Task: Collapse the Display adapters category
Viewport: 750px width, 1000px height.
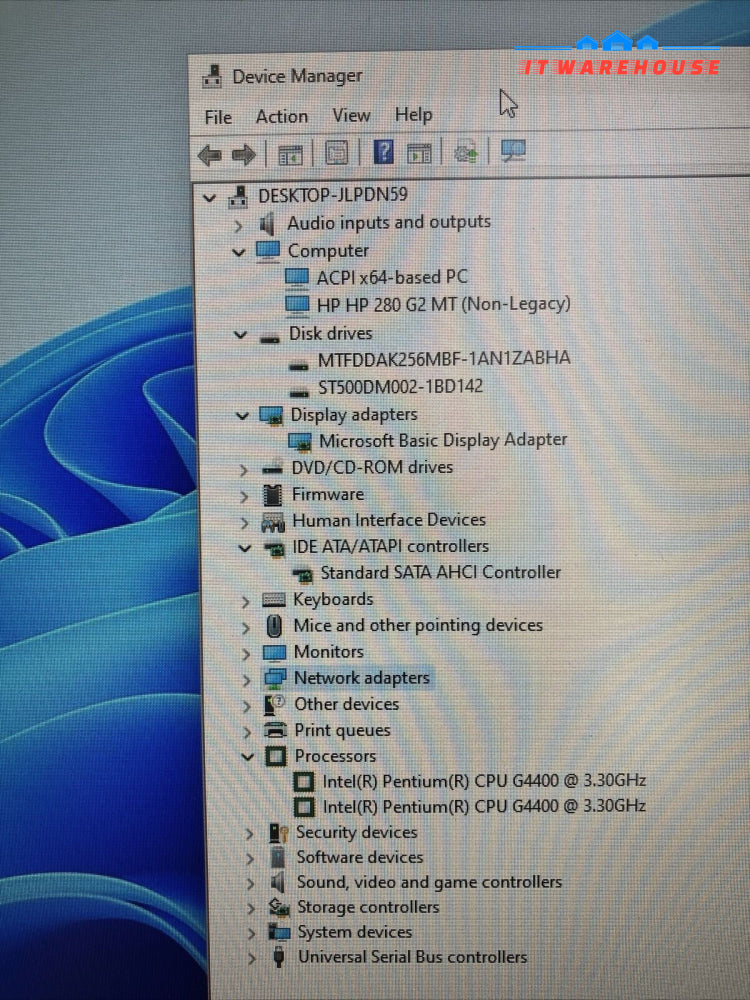Action: click(x=242, y=416)
